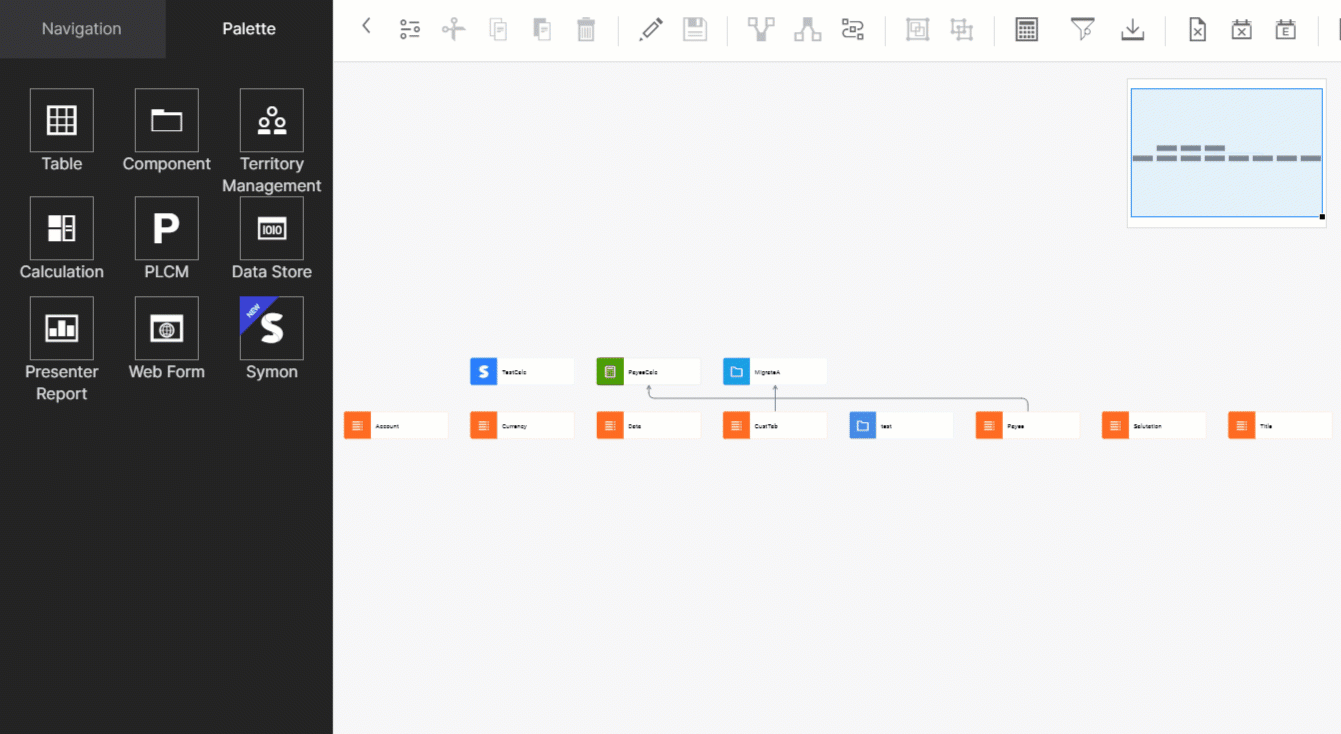The height and width of the screenshot is (734, 1341).
Task: Choose the Presenter Report palette icon
Action: [62, 328]
